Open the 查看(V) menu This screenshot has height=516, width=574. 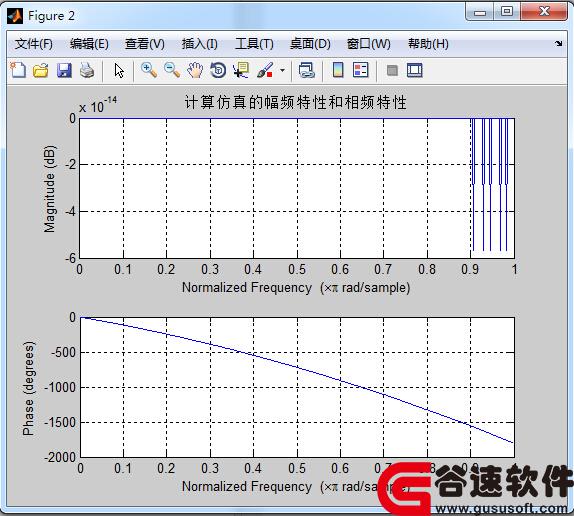click(x=145, y=44)
